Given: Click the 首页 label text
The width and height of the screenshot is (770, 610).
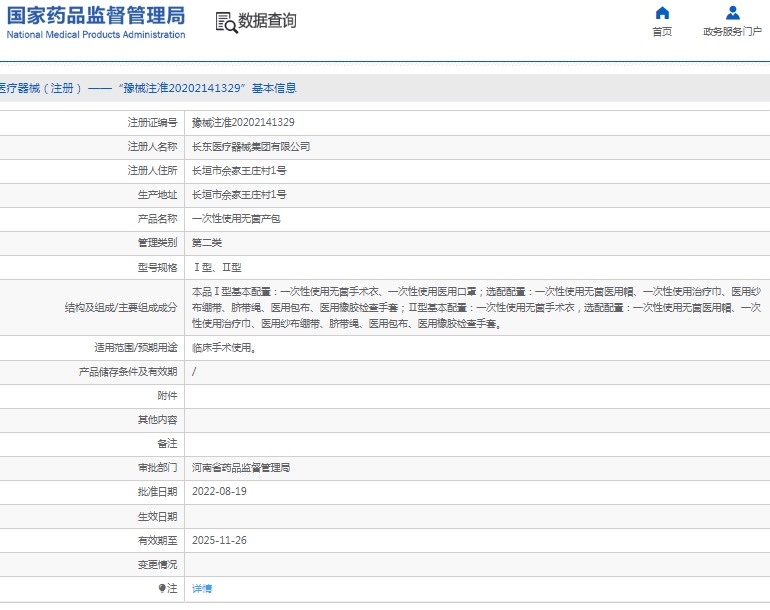Looking at the screenshot, I should click(662, 32).
